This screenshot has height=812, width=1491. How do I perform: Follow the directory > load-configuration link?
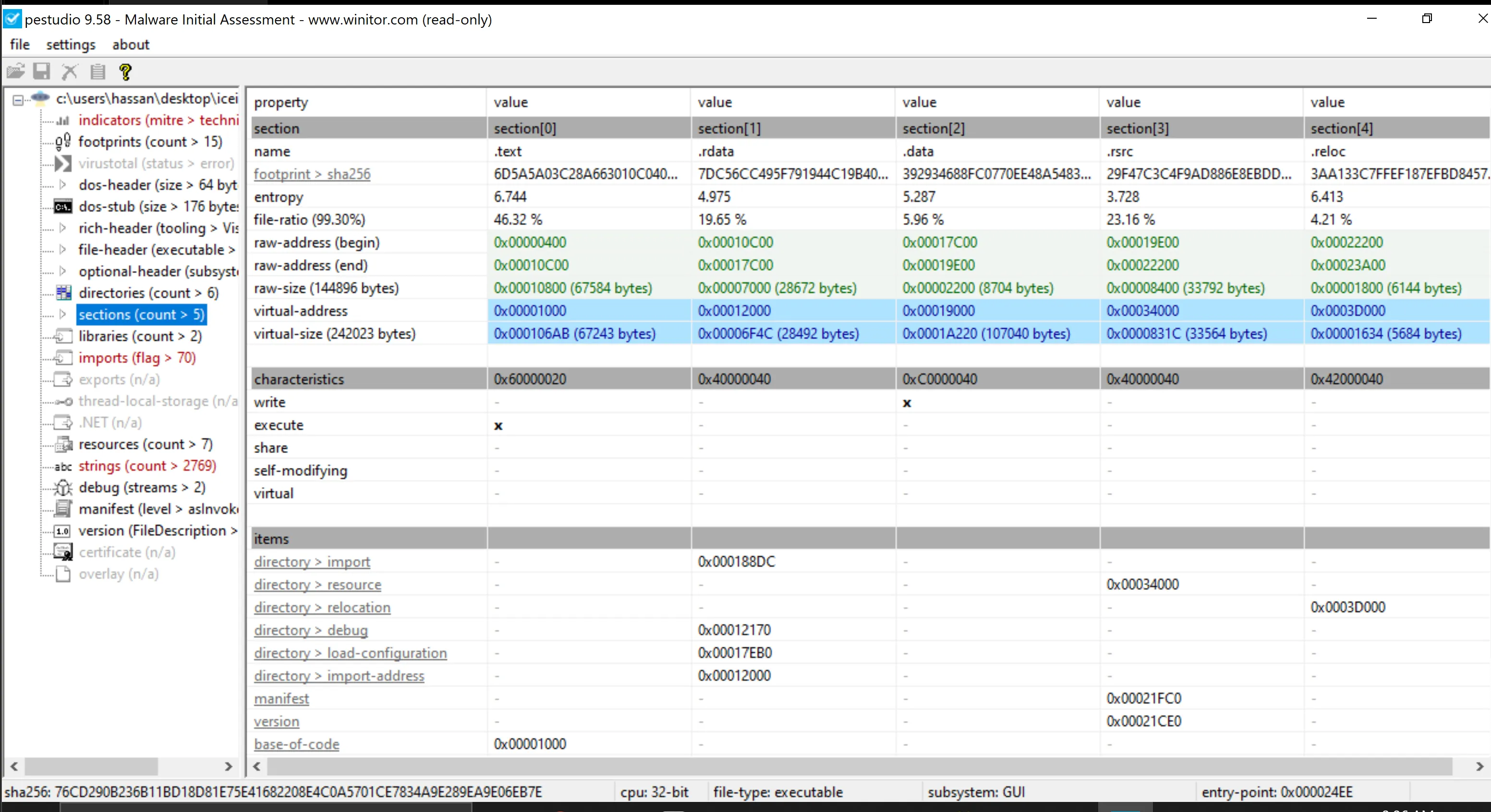click(350, 653)
